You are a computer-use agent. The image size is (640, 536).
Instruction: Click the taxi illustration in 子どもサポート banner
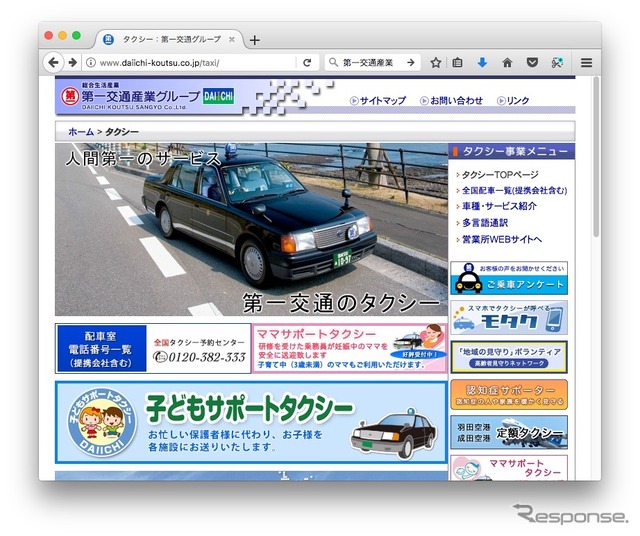pos(394,433)
